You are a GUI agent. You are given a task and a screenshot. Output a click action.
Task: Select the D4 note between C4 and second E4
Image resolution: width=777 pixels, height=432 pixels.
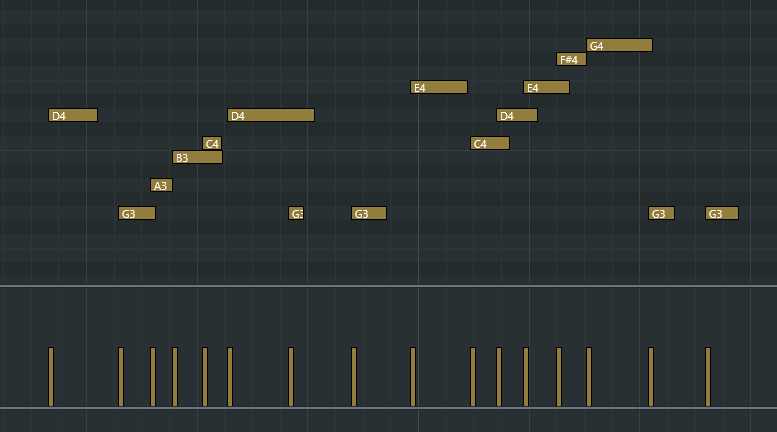[517, 115]
